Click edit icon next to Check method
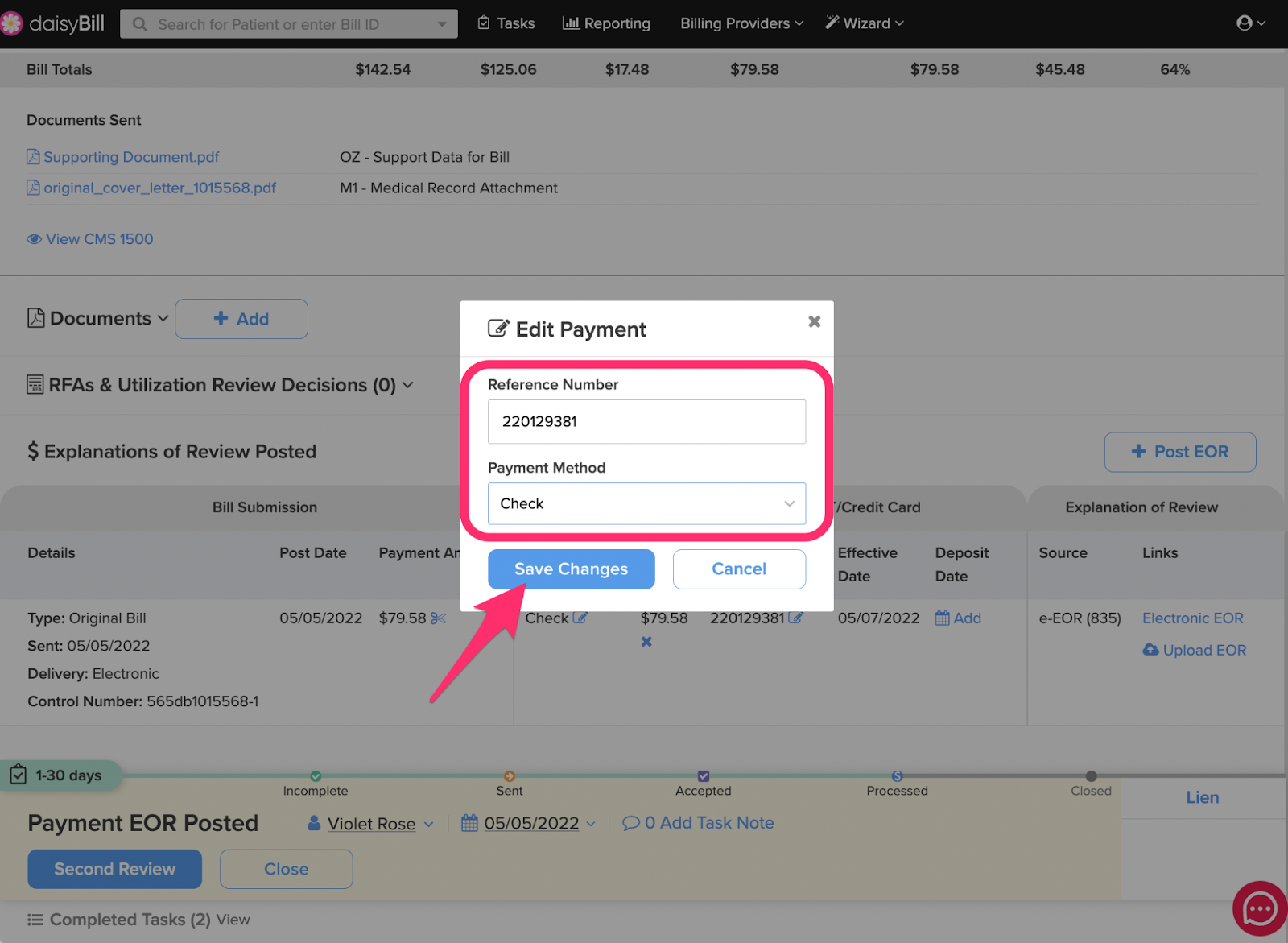This screenshot has height=943, width=1288. [x=580, y=618]
